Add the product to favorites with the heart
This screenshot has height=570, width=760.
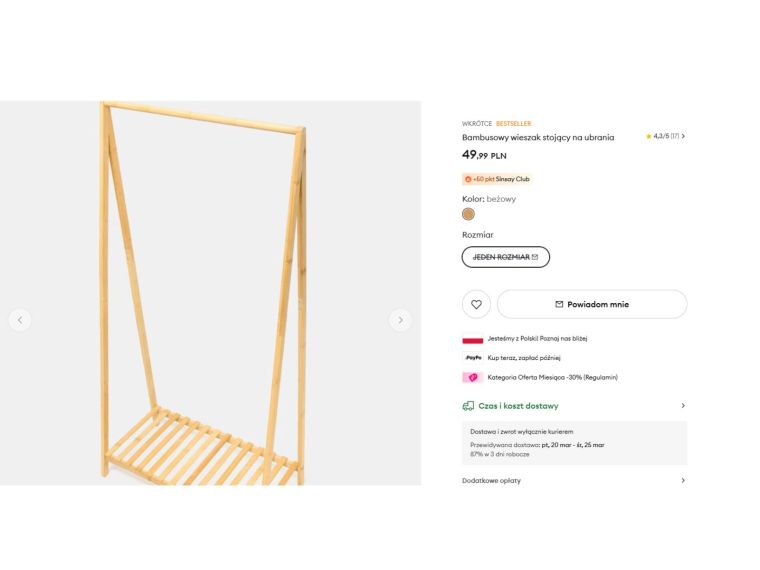(x=476, y=304)
